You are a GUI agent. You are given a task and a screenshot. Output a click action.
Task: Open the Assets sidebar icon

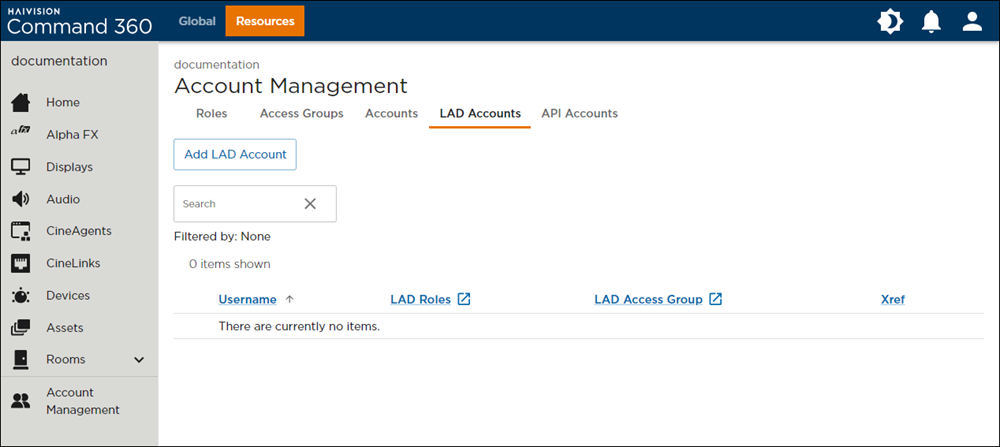(x=20, y=327)
